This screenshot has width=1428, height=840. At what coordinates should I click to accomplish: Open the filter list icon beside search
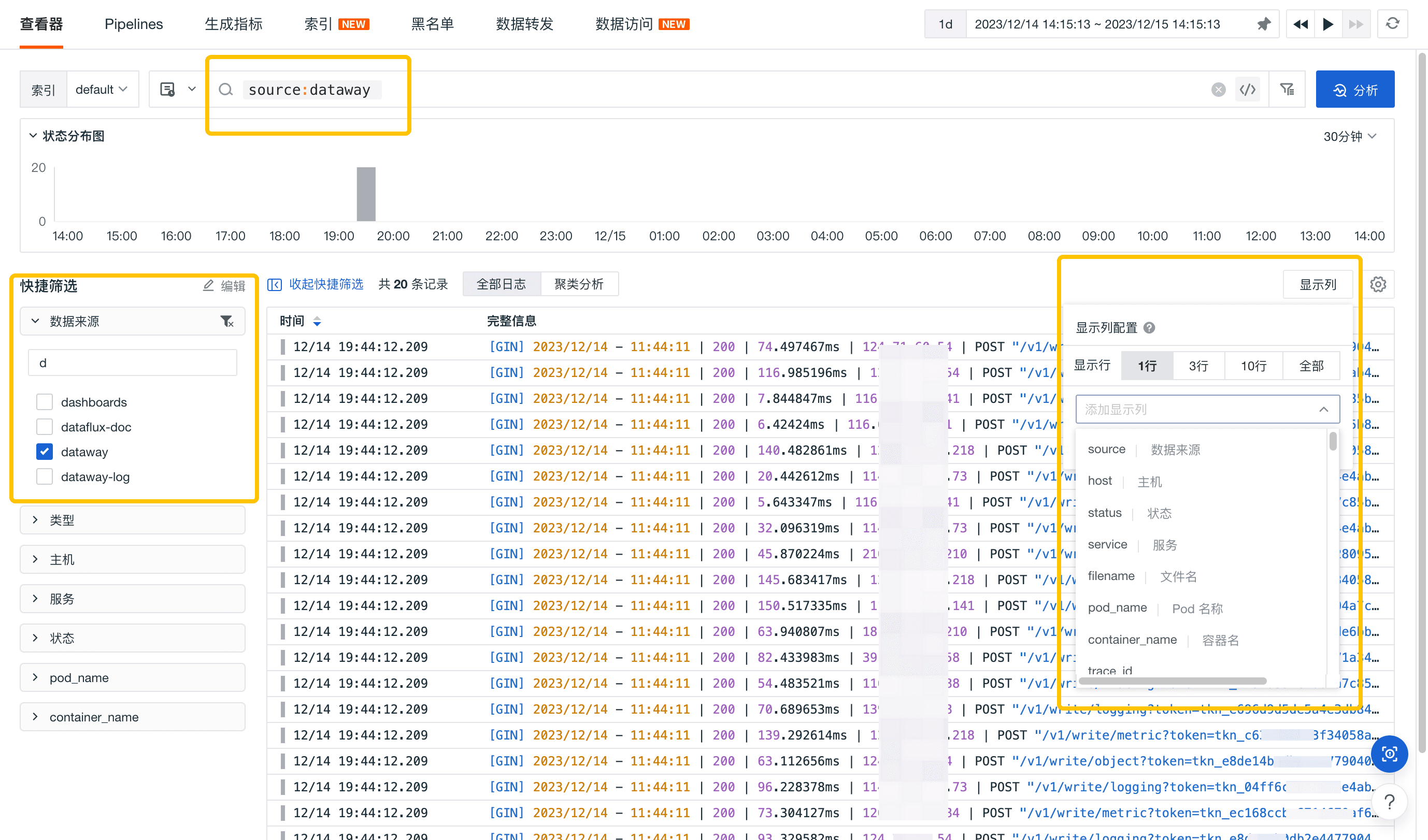pyautogui.click(x=1287, y=90)
